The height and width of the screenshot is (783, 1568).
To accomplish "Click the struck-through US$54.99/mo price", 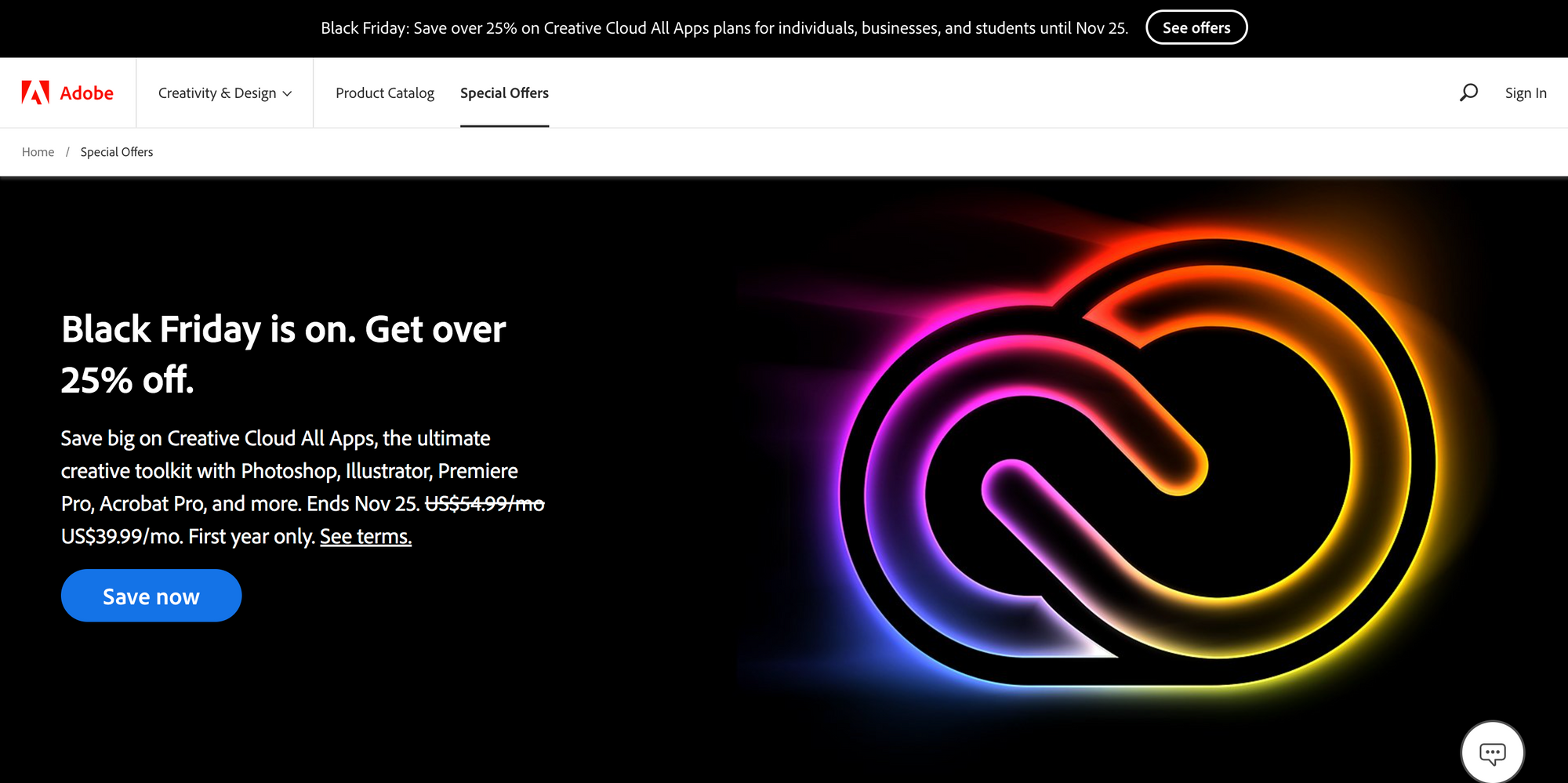I will pos(485,504).
